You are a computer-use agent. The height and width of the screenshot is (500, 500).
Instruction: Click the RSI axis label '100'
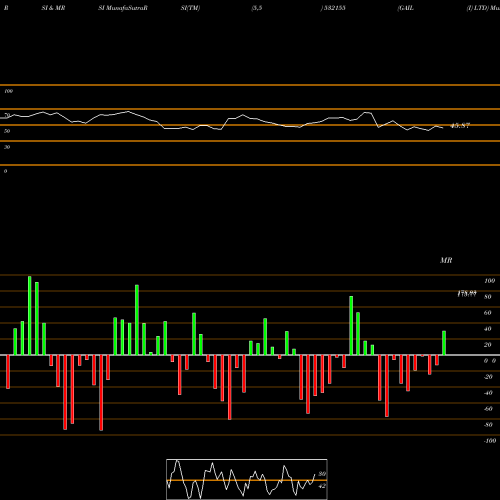click(9, 91)
